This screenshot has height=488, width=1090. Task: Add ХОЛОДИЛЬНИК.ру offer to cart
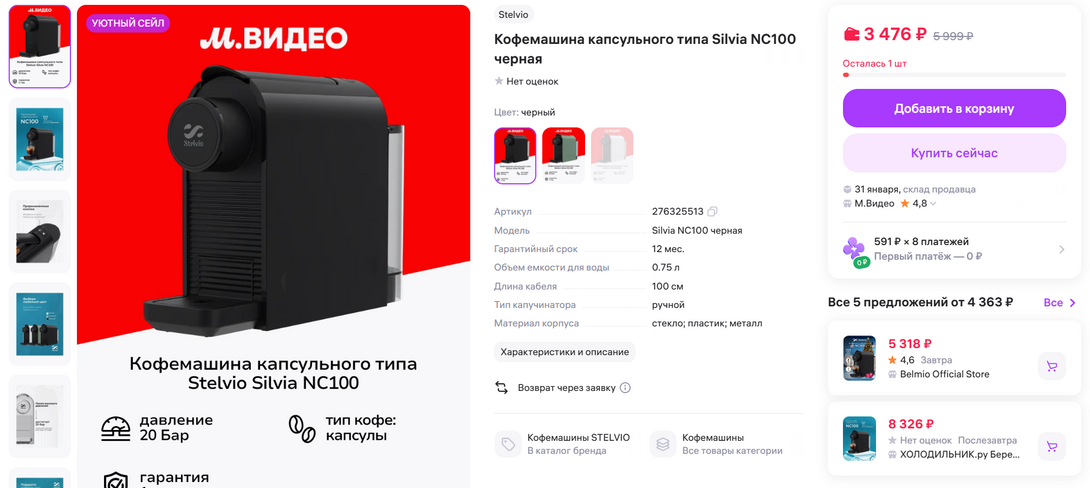(x=1052, y=446)
